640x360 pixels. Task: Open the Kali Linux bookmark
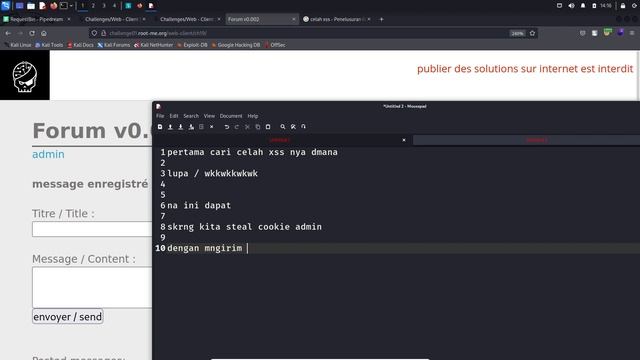pyautogui.click(x=18, y=45)
